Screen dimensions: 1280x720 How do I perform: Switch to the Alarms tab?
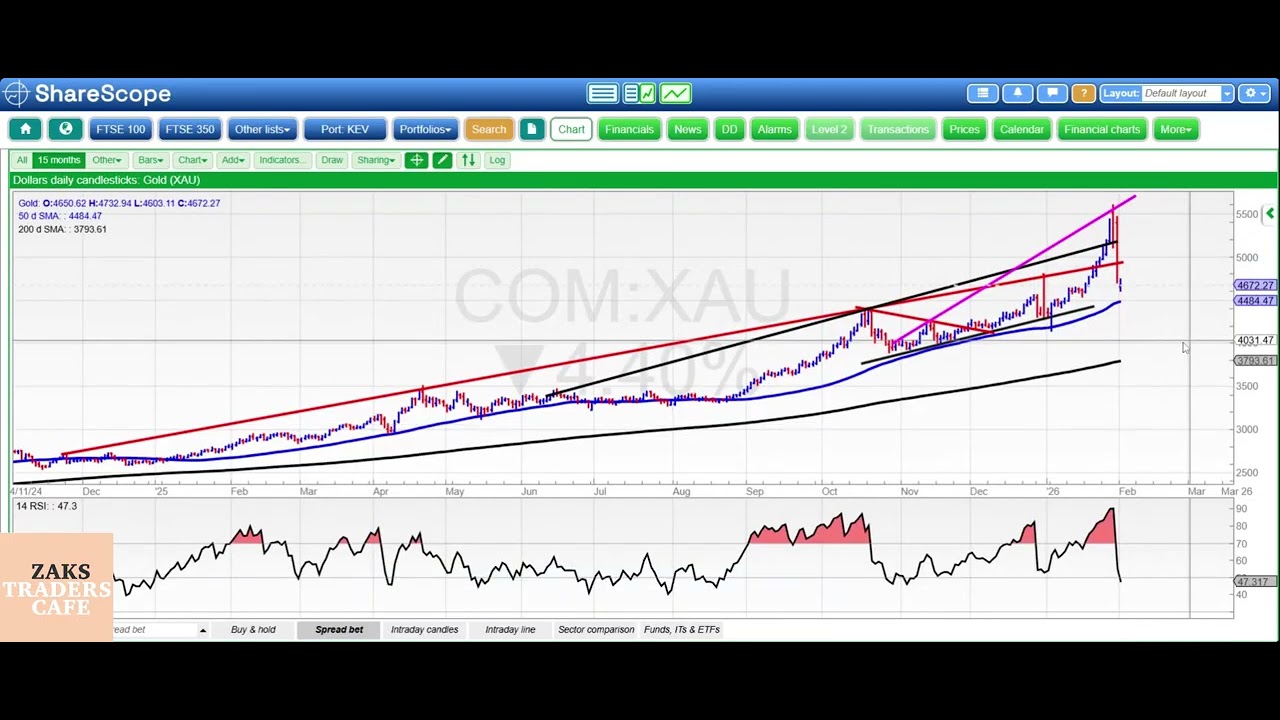point(775,129)
